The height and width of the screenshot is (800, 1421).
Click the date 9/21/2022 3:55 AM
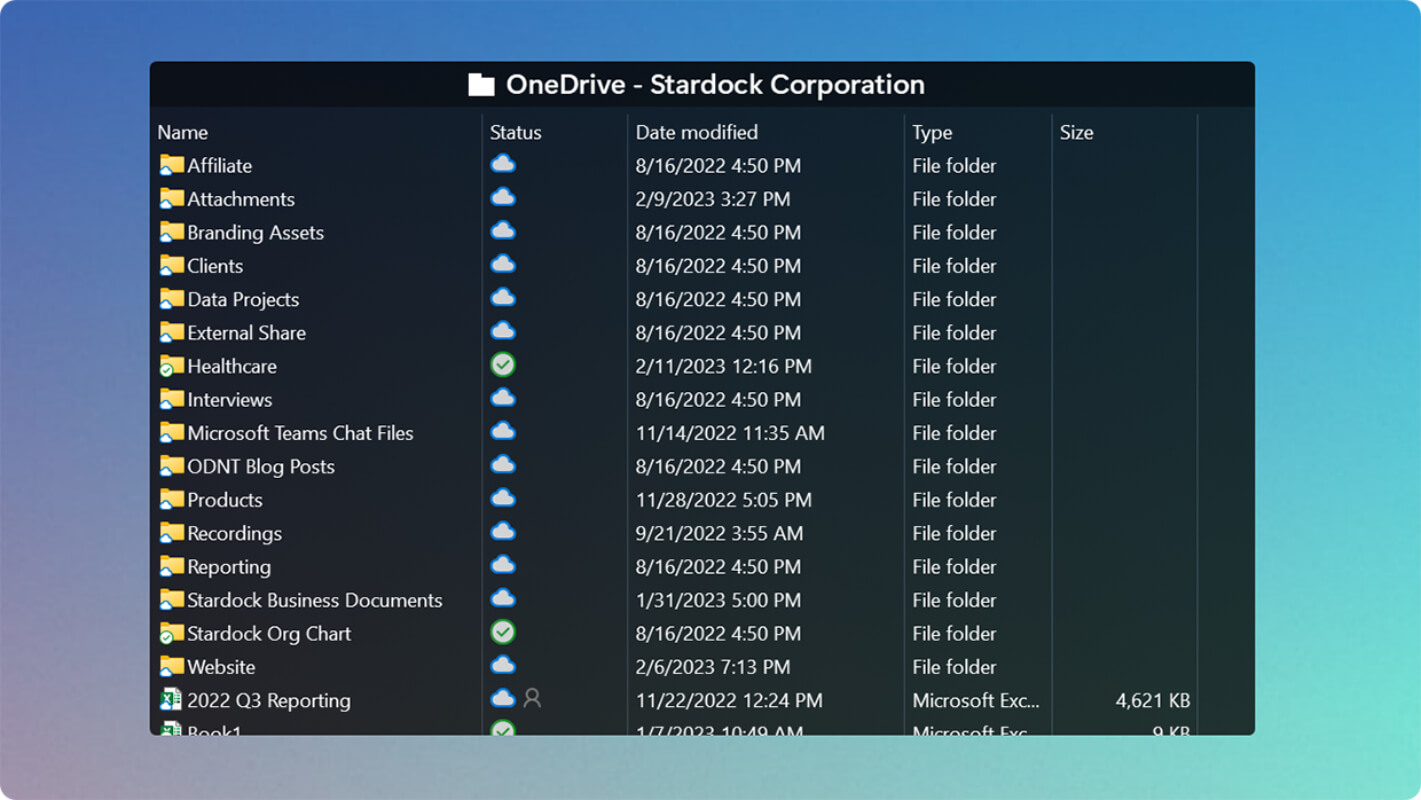(719, 534)
